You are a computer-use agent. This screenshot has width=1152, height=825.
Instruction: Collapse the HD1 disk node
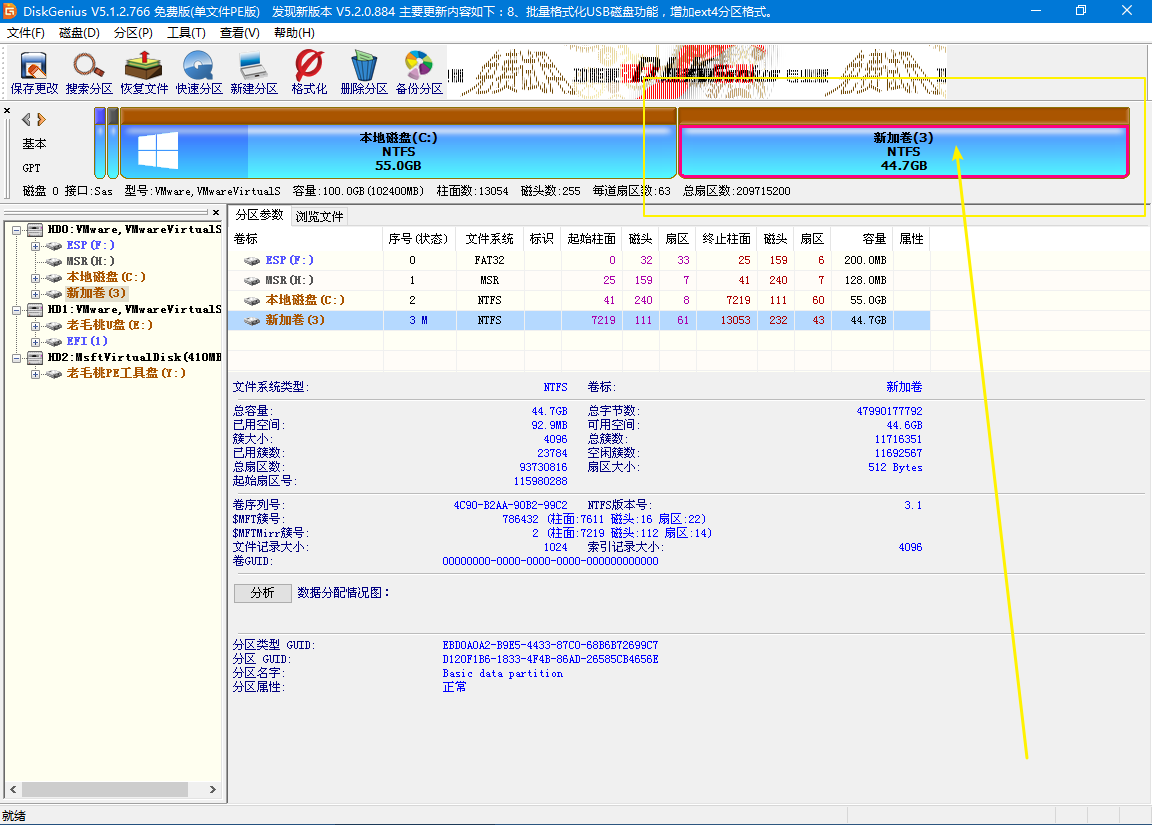click(x=16, y=310)
